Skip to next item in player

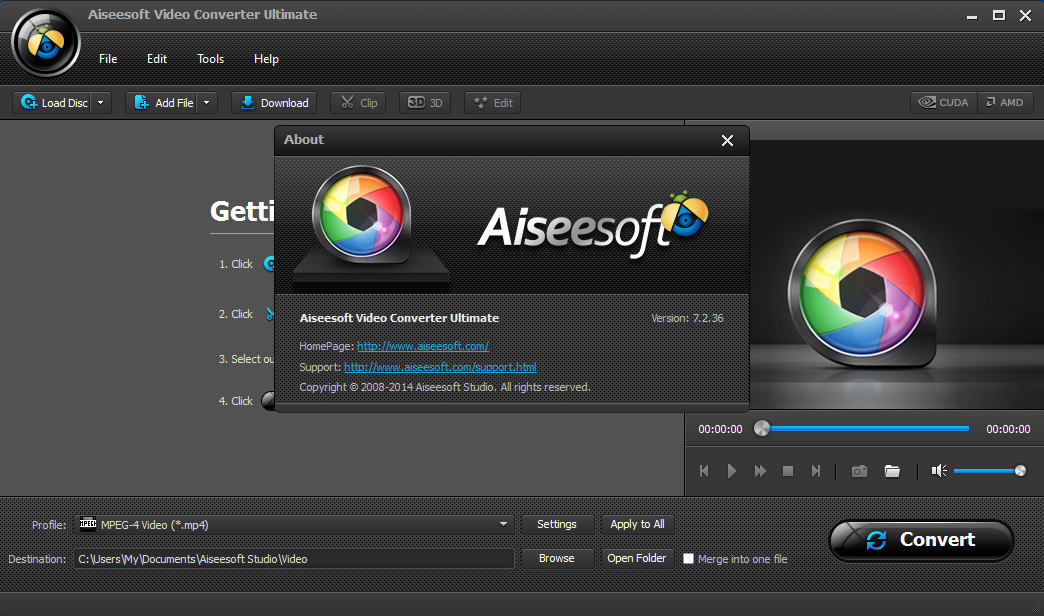pos(816,471)
